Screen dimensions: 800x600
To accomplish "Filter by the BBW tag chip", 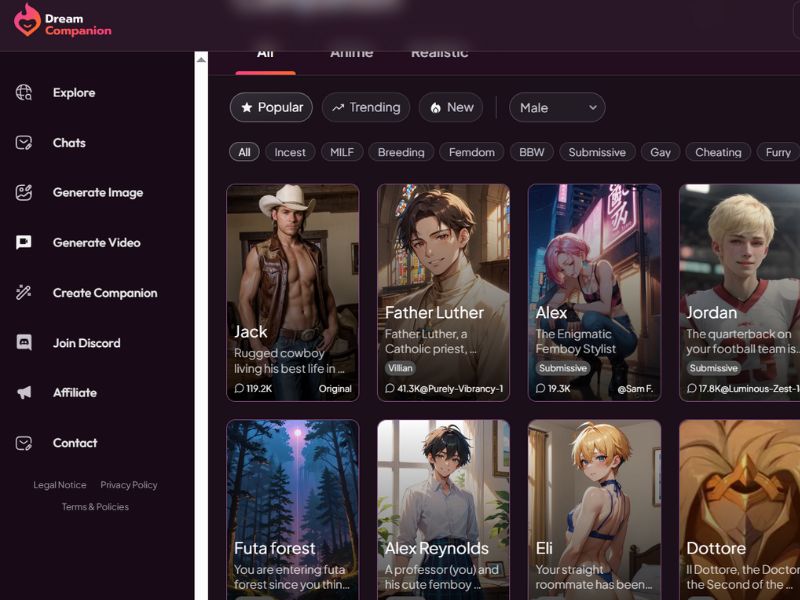I will [532, 152].
